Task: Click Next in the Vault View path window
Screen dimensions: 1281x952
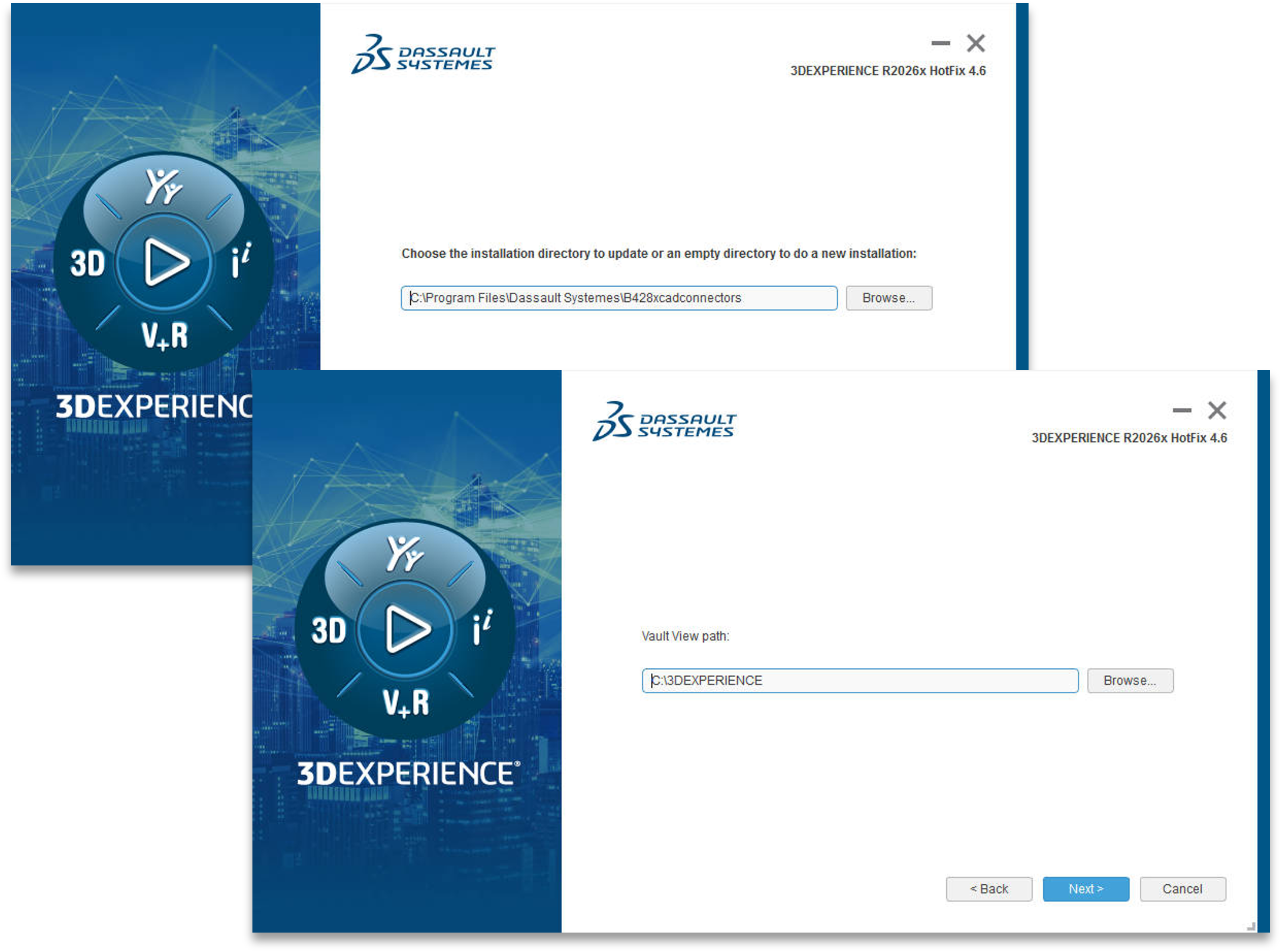Action: pyautogui.click(x=1086, y=888)
